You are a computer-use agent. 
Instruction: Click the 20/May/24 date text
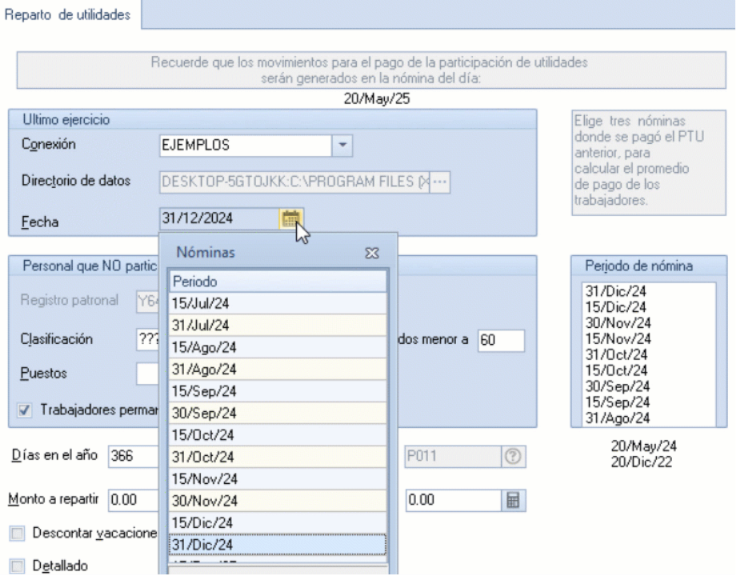644,446
